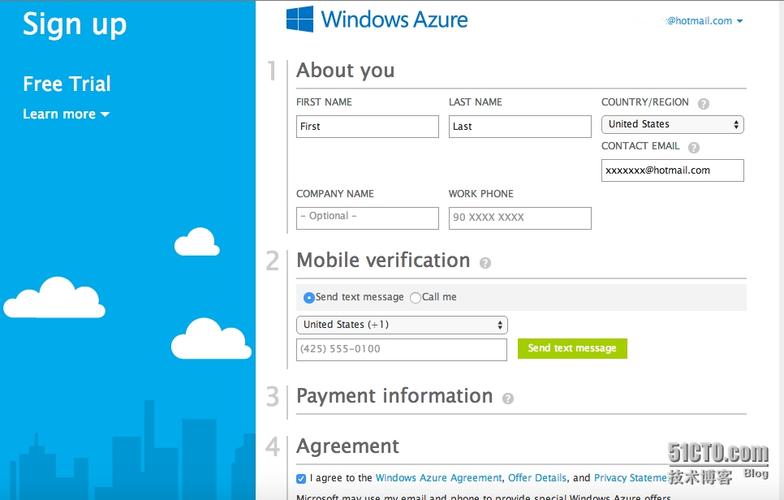
Task: Uncheck the agreement checkbox
Action: pyautogui.click(x=300, y=478)
